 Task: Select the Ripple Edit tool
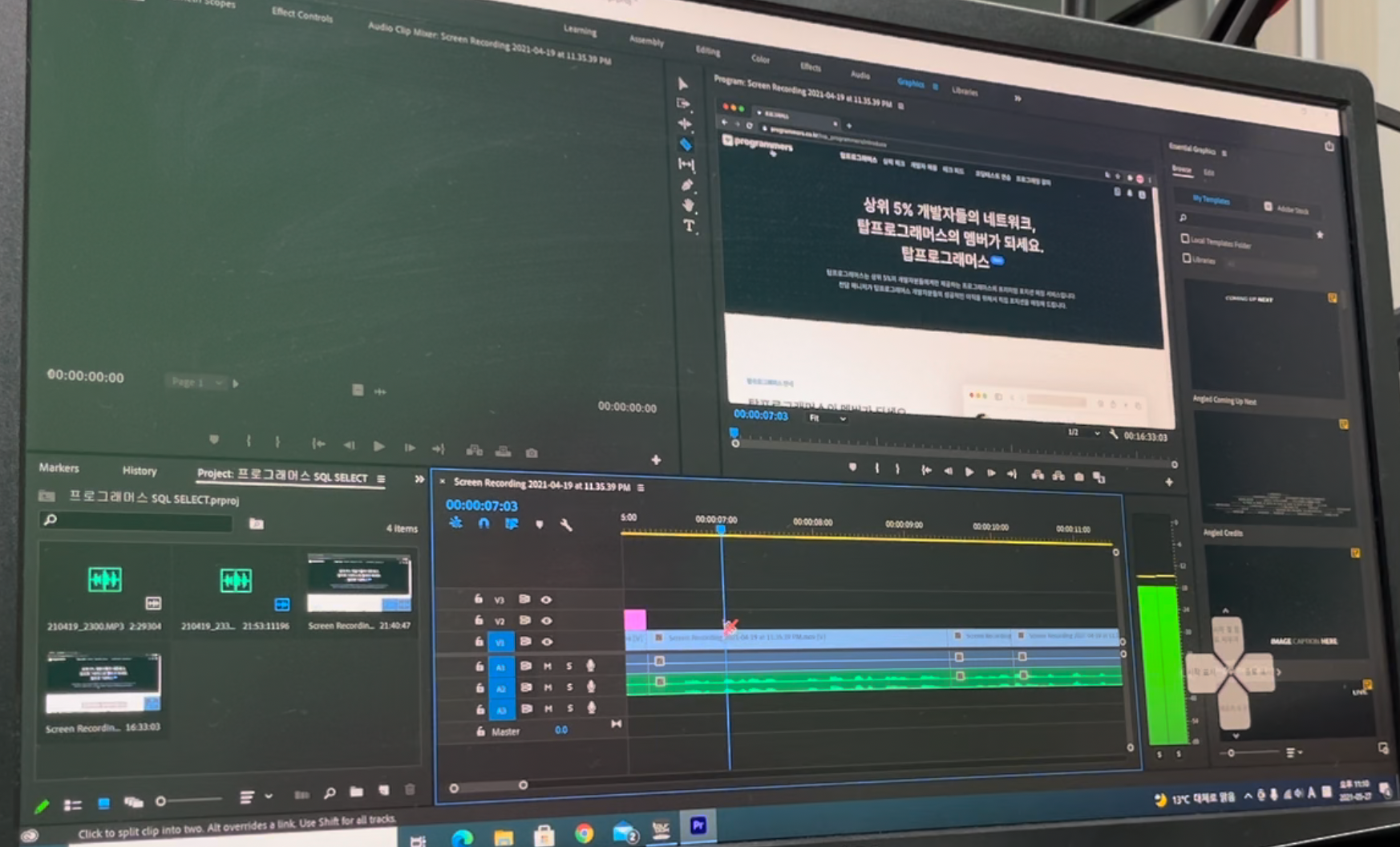tap(685, 124)
